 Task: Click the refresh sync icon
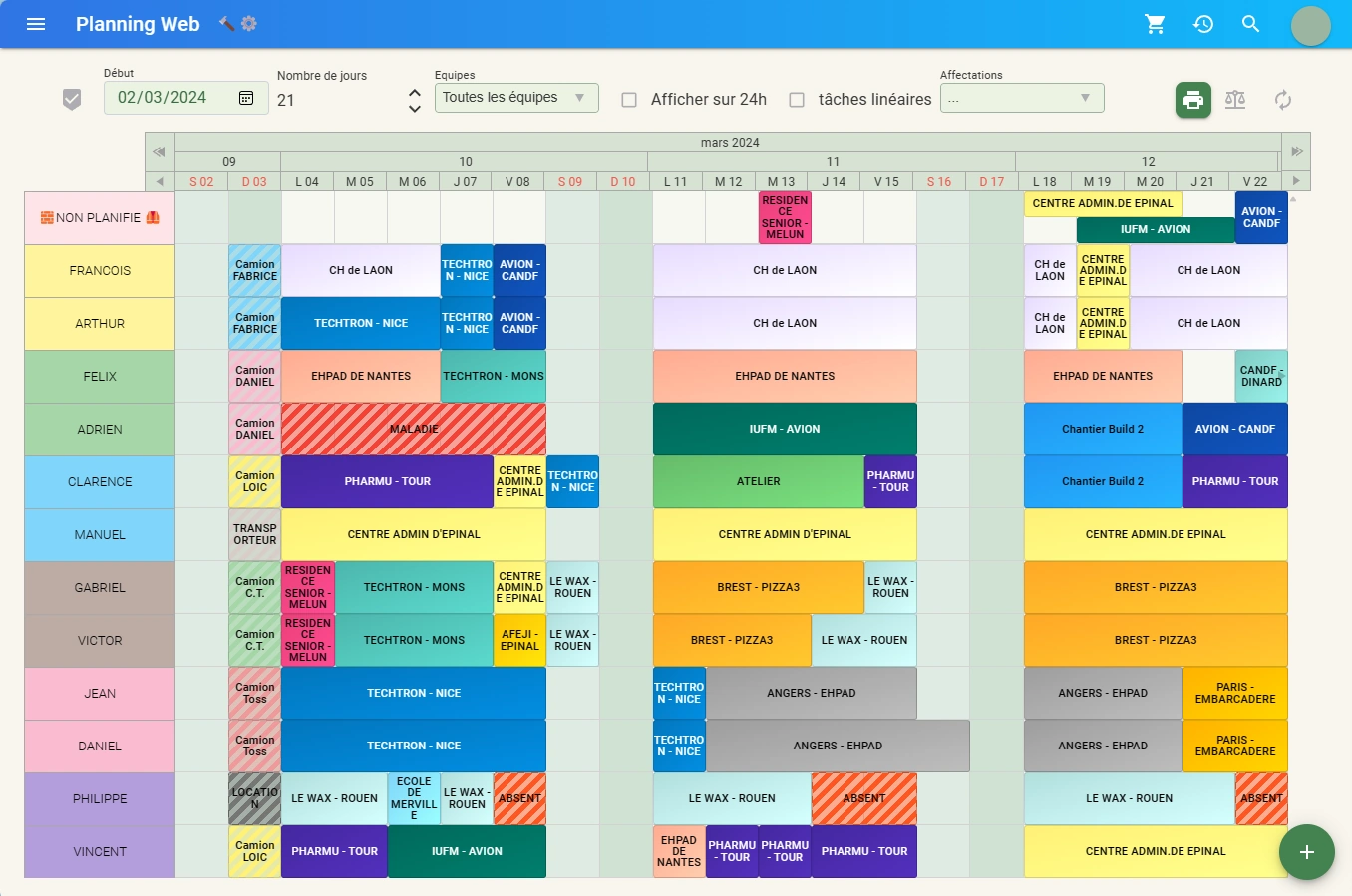click(x=1283, y=100)
